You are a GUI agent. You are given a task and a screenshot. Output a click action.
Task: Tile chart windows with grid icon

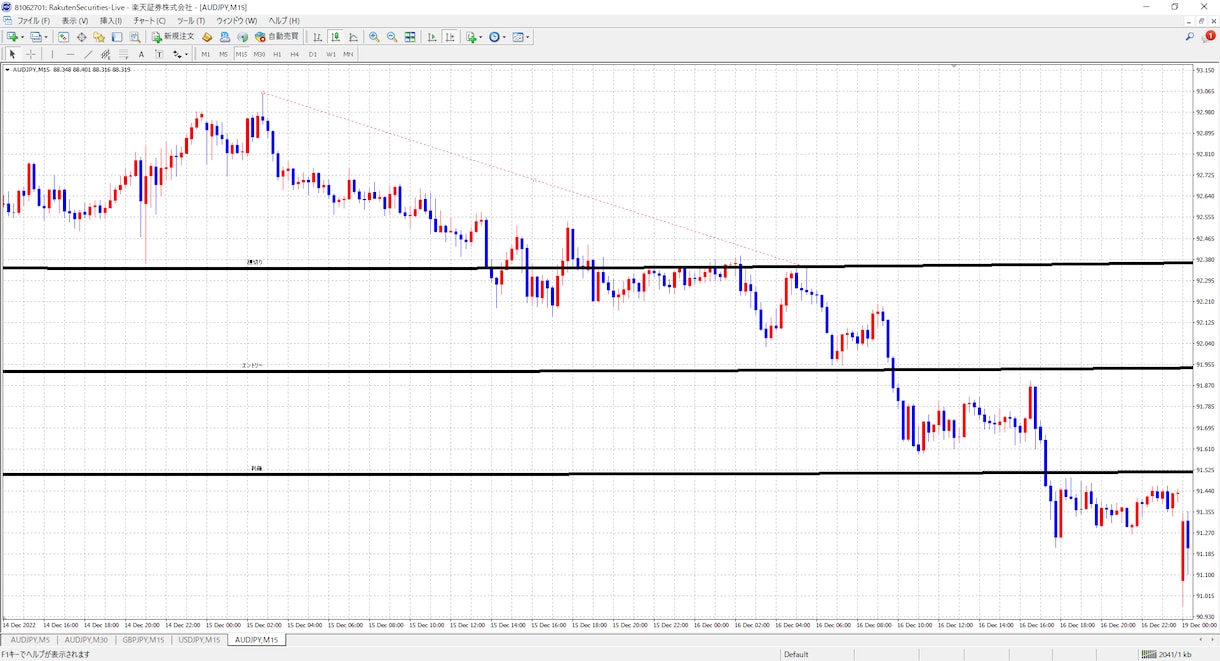click(x=410, y=37)
